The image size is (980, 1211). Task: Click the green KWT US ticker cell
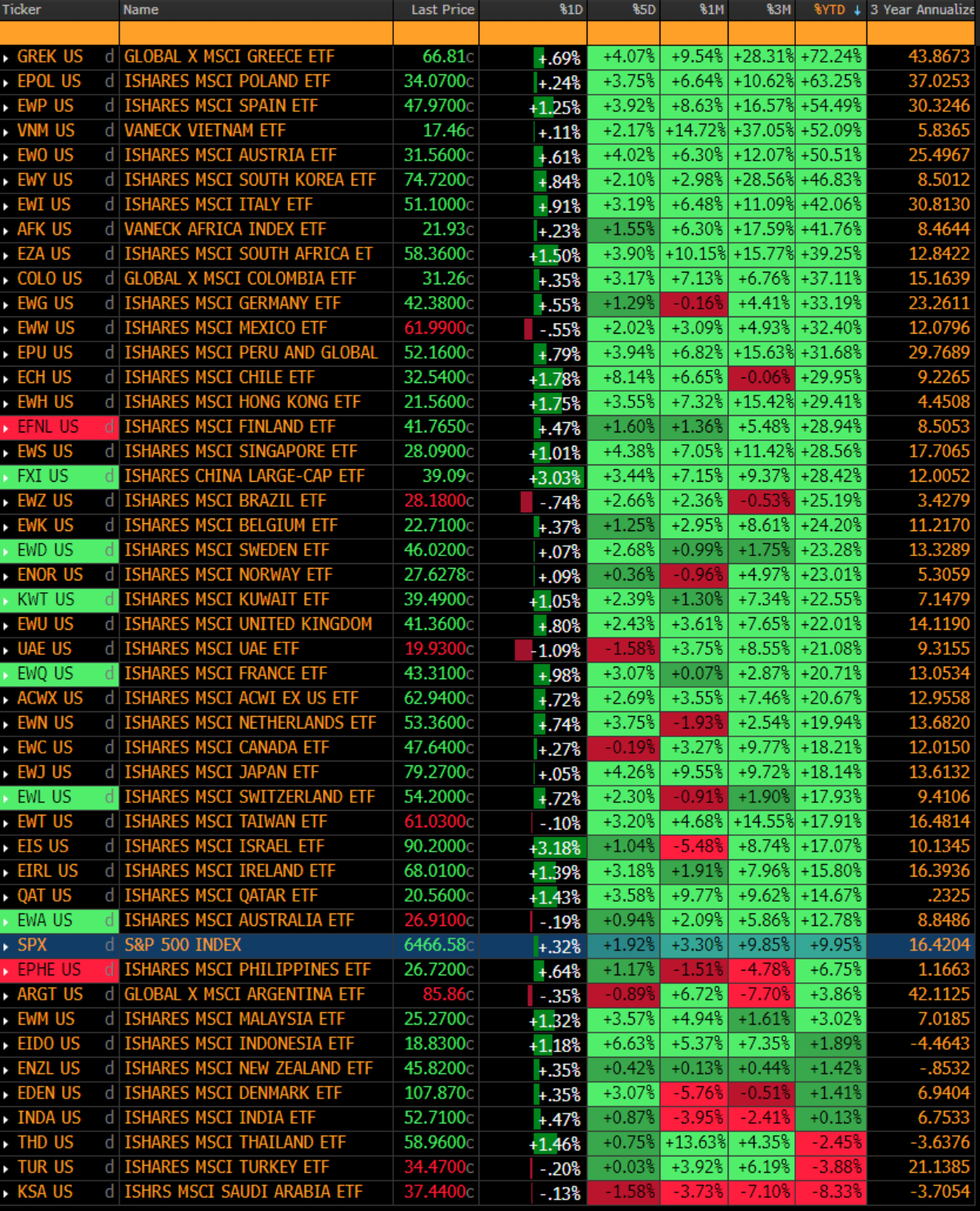point(60,600)
